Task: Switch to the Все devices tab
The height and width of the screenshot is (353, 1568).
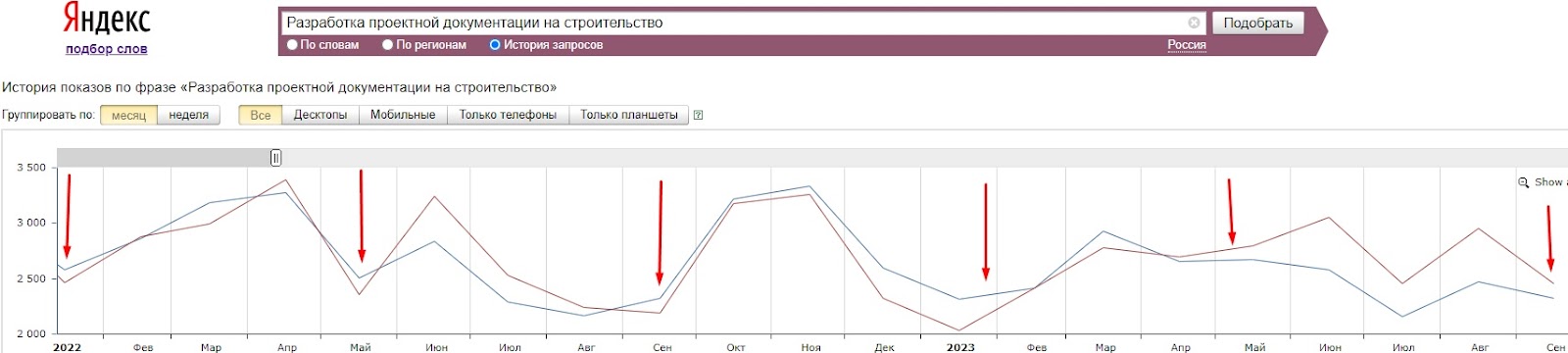Action: click(x=261, y=115)
